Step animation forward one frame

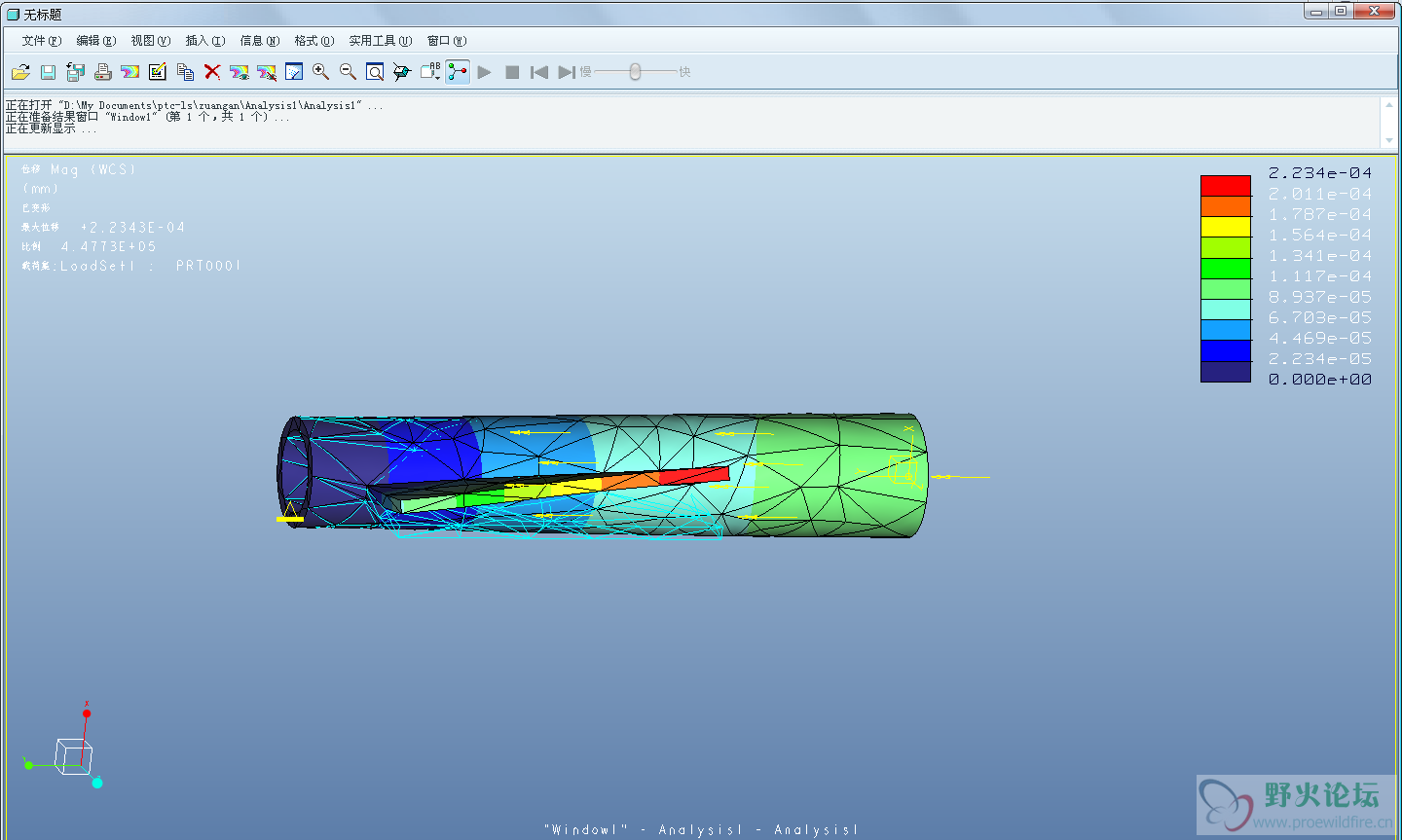567,72
